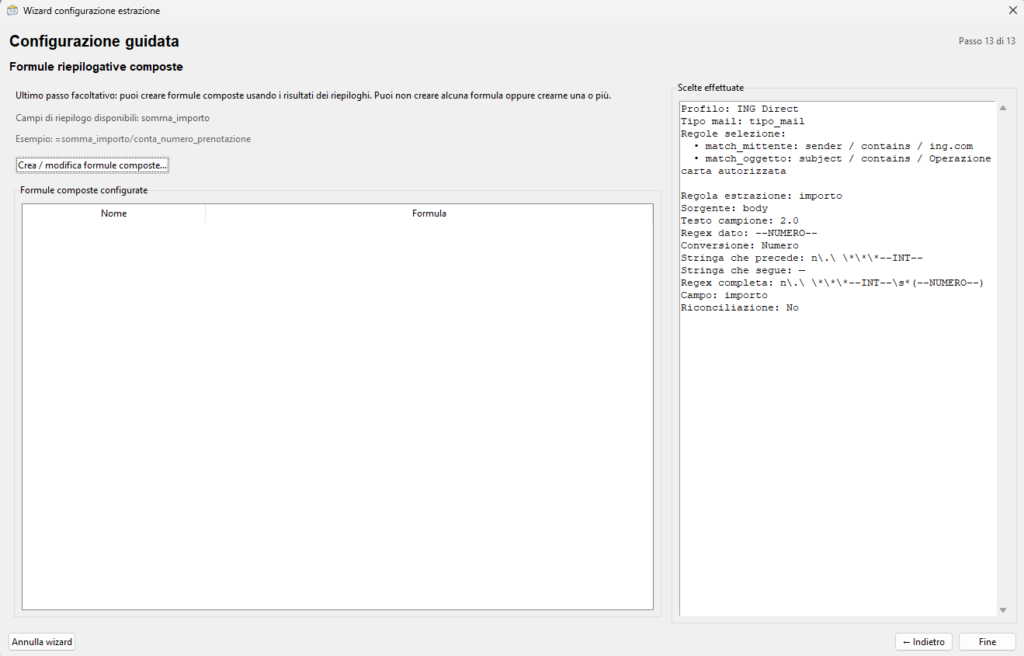Click the 'Conversione: Numero' line
The width and height of the screenshot is (1024, 656).
pos(739,246)
